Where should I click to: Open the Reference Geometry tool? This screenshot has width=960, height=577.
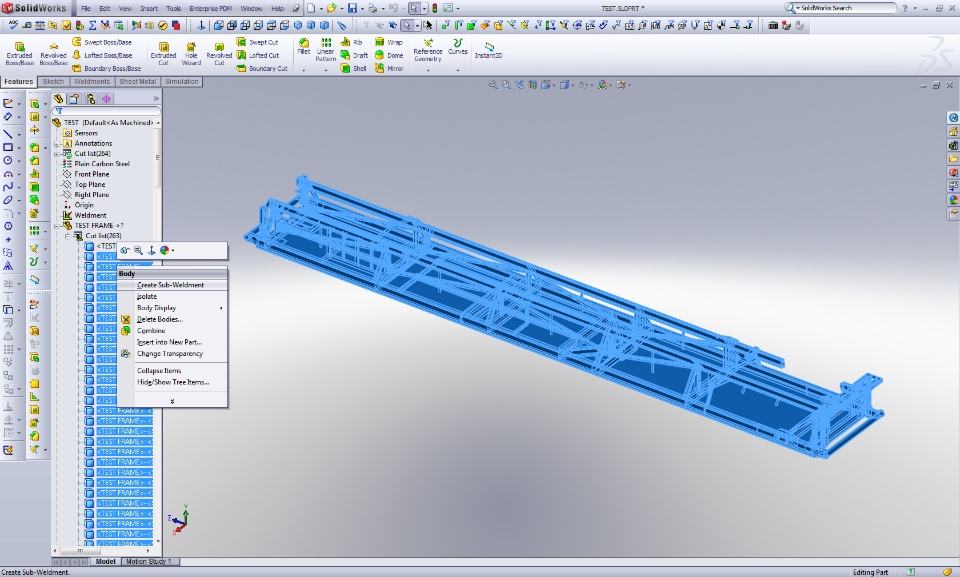[427, 50]
